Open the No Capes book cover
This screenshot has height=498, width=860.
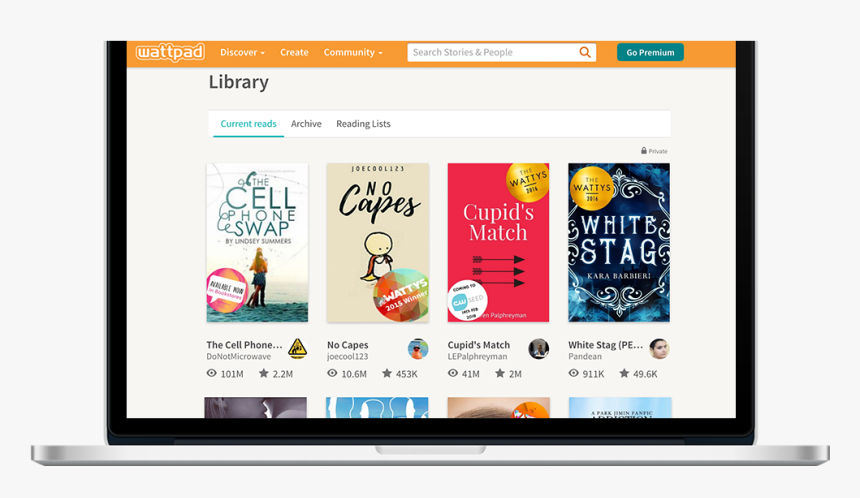(378, 242)
